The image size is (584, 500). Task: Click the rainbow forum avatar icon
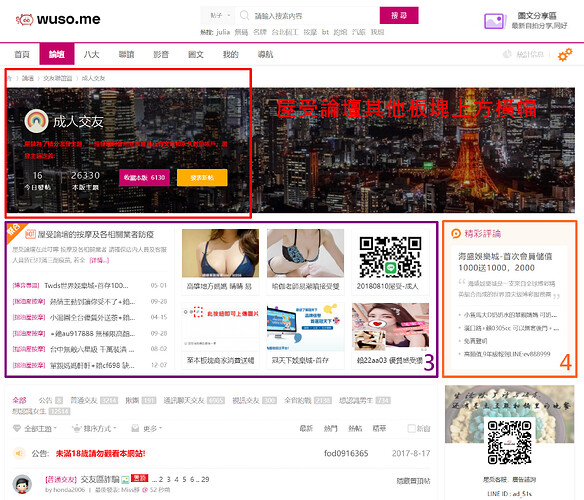click(x=36, y=121)
